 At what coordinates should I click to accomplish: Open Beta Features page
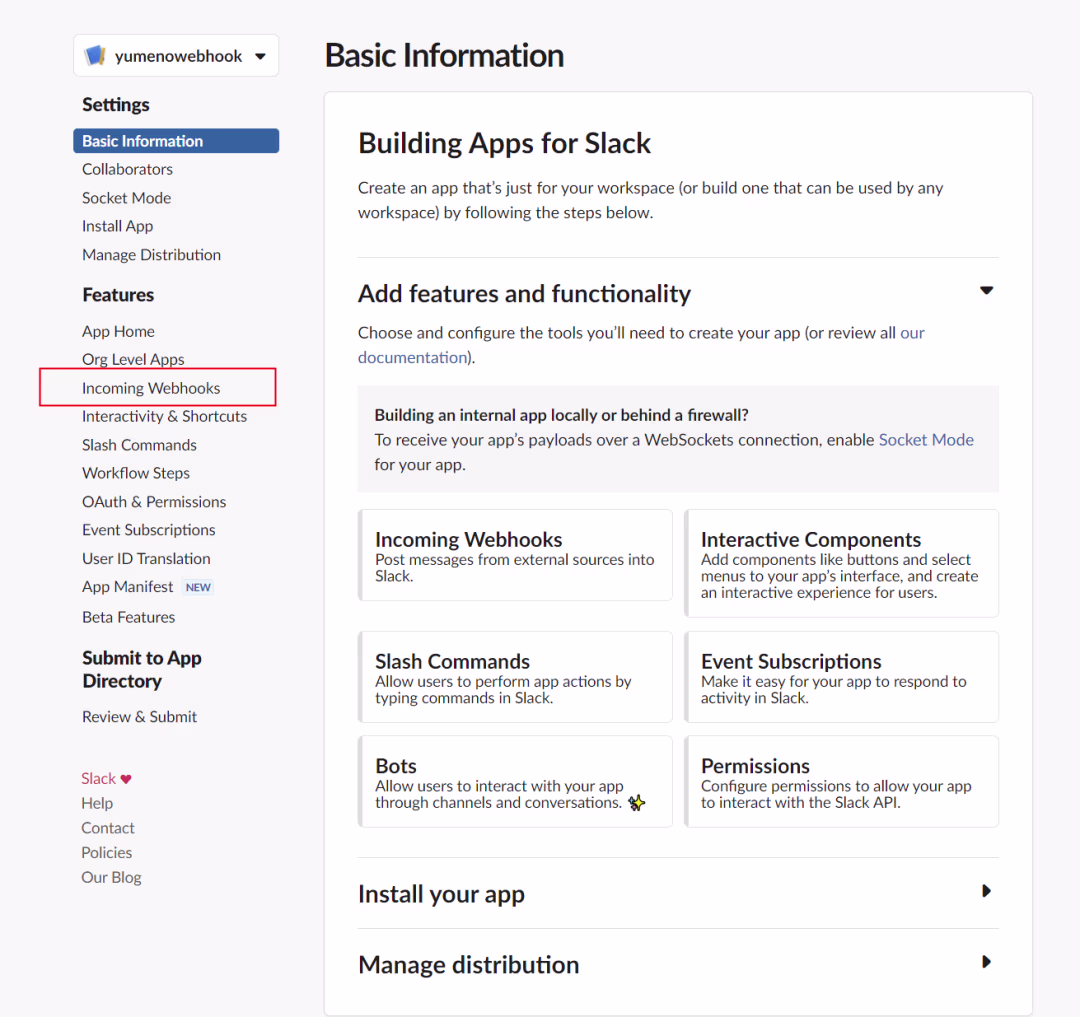click(x=129, y=618)
